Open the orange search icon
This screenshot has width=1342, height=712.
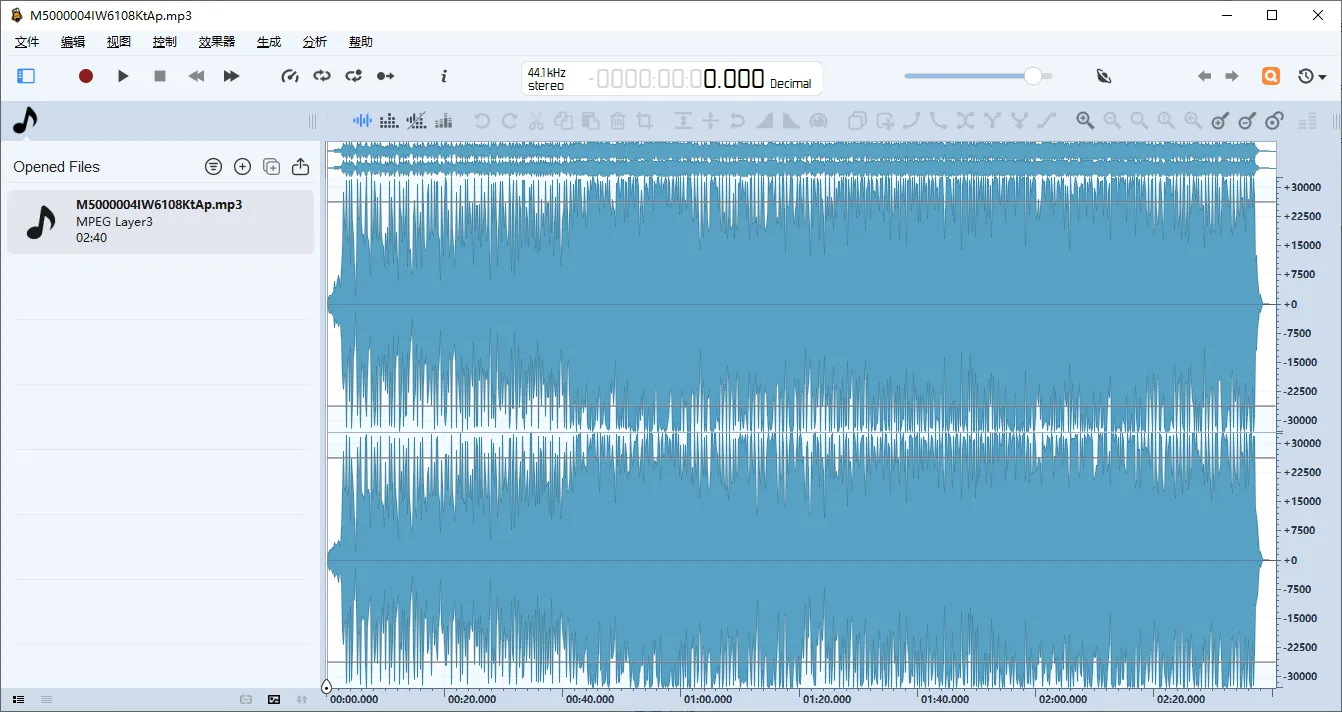[1270, 76]
